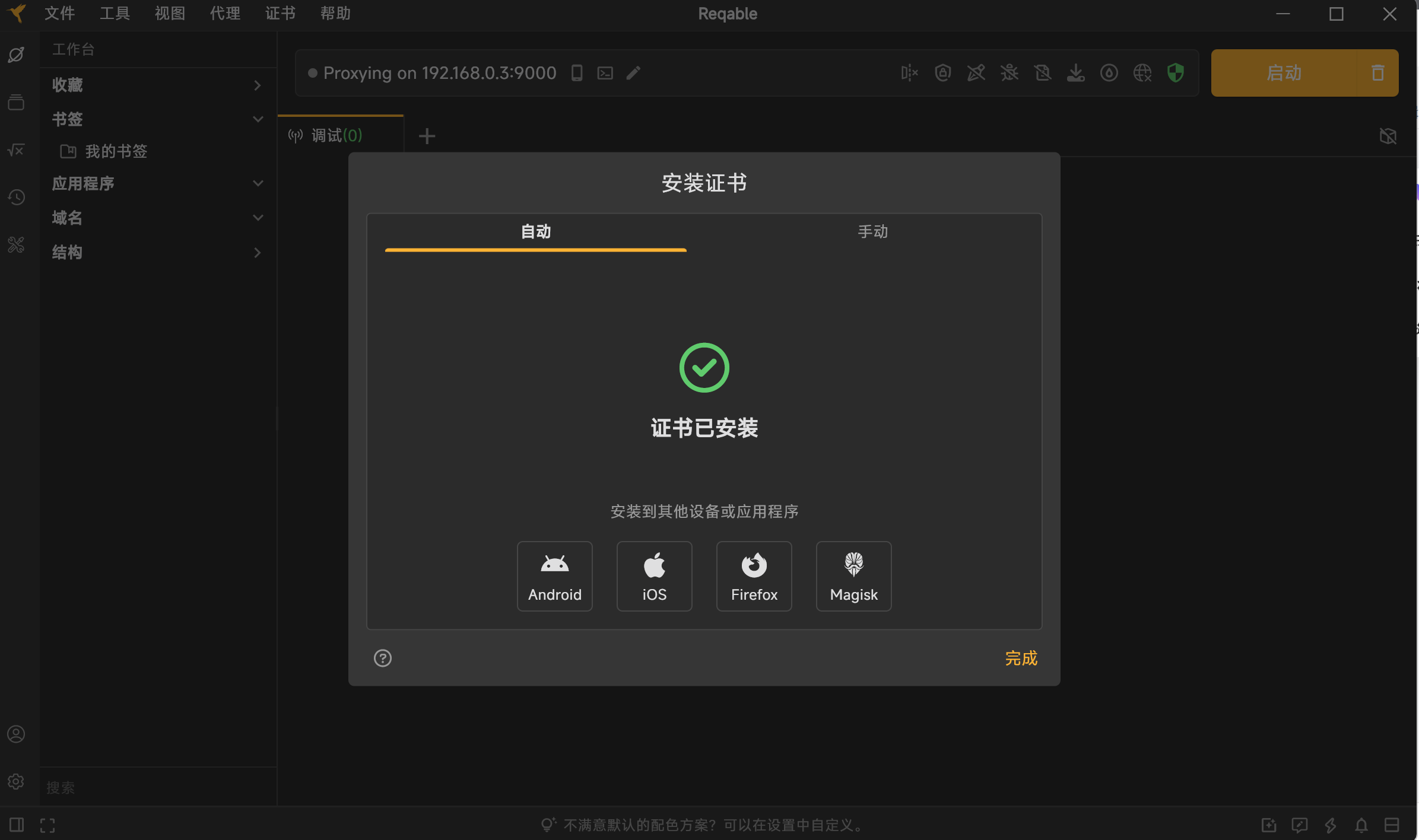Collapse the 域名 section
Viewport: 1419px width, 840px height.
click(x=258, y=218)
